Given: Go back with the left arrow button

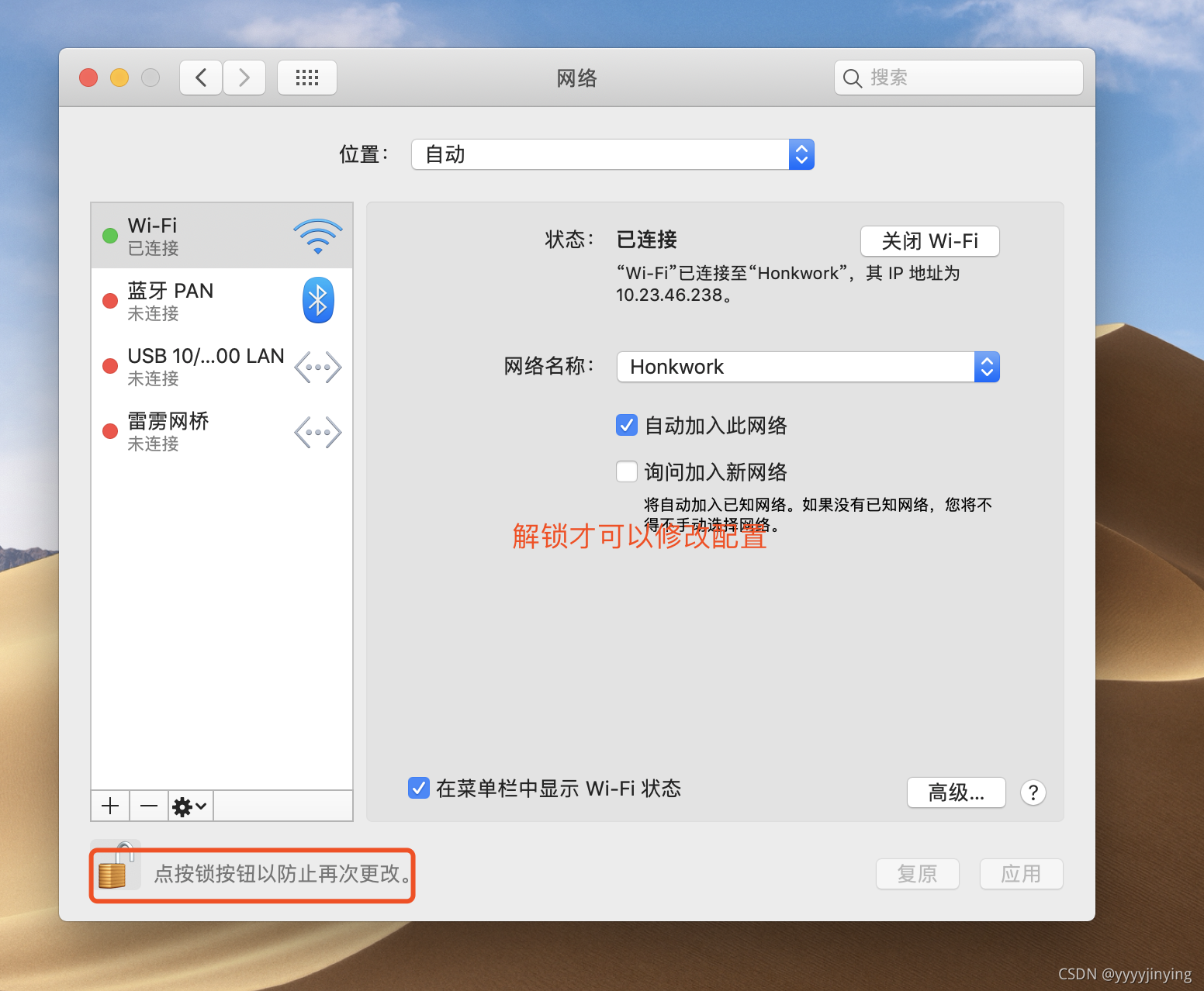Looking at the screenshot, I should [201, 78].
